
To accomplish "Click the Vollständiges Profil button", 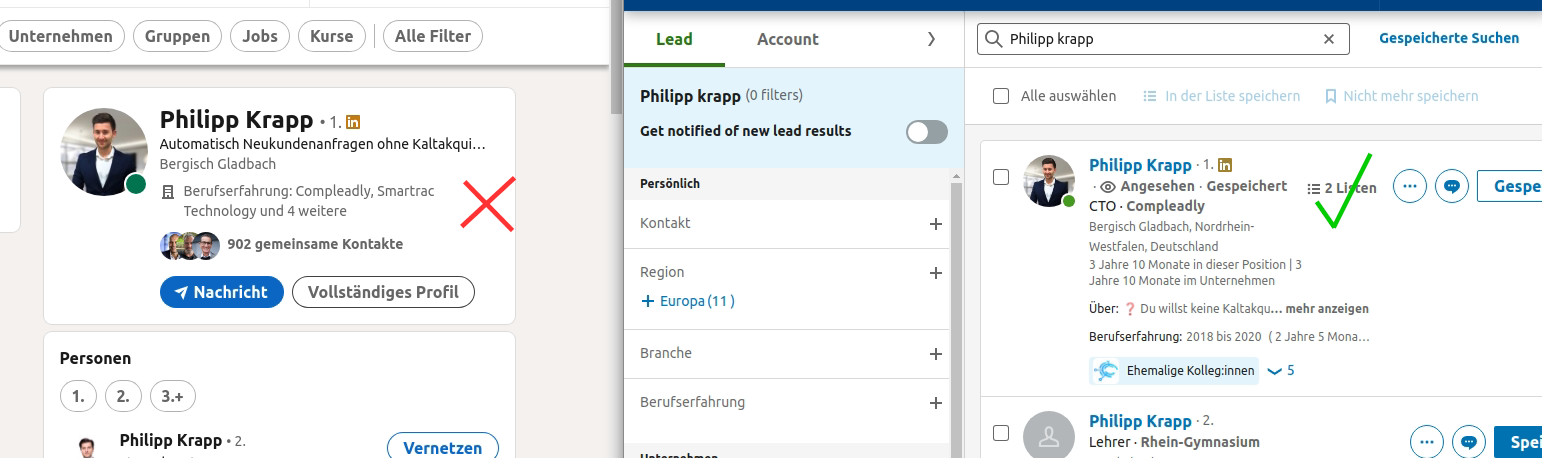I will click(383, 292).
